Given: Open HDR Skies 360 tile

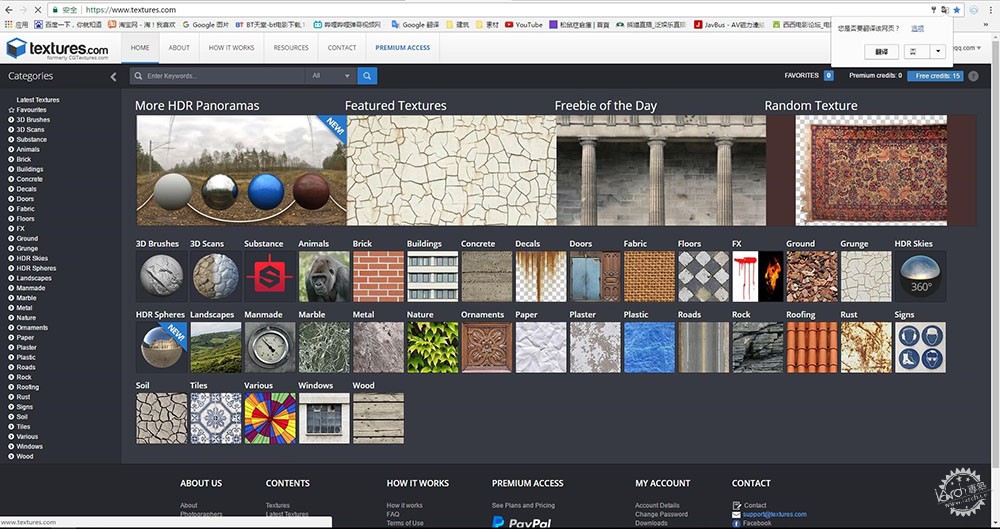Looking at the screenshot, I should pyautogui.click(x=920, y=276).
